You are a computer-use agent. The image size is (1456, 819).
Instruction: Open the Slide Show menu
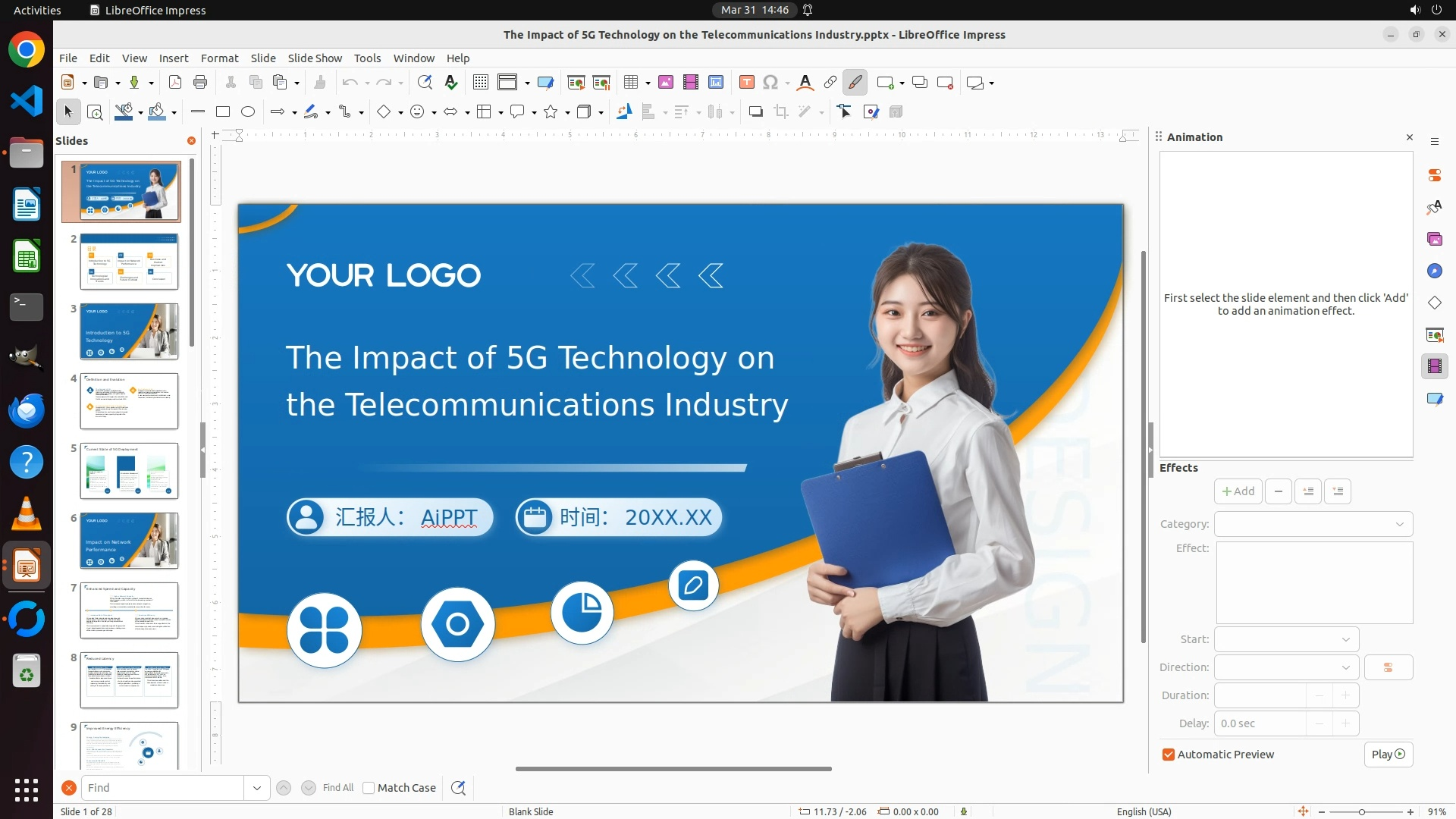click(x=315, y=58)
